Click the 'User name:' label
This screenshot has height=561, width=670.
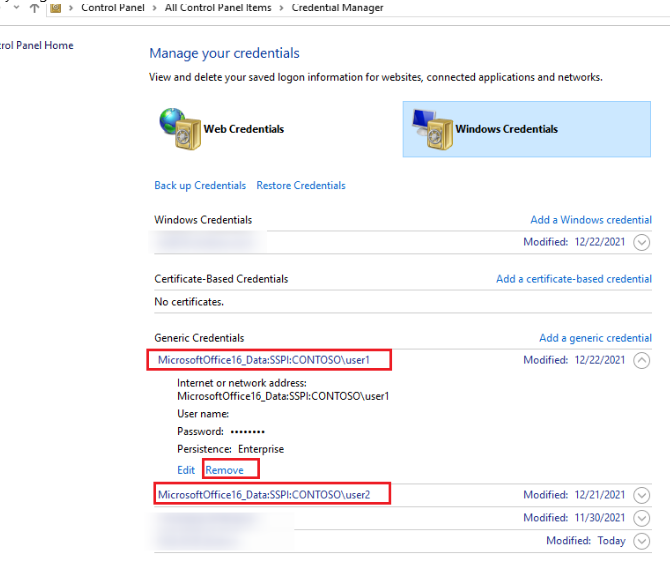tap(203, 414)
